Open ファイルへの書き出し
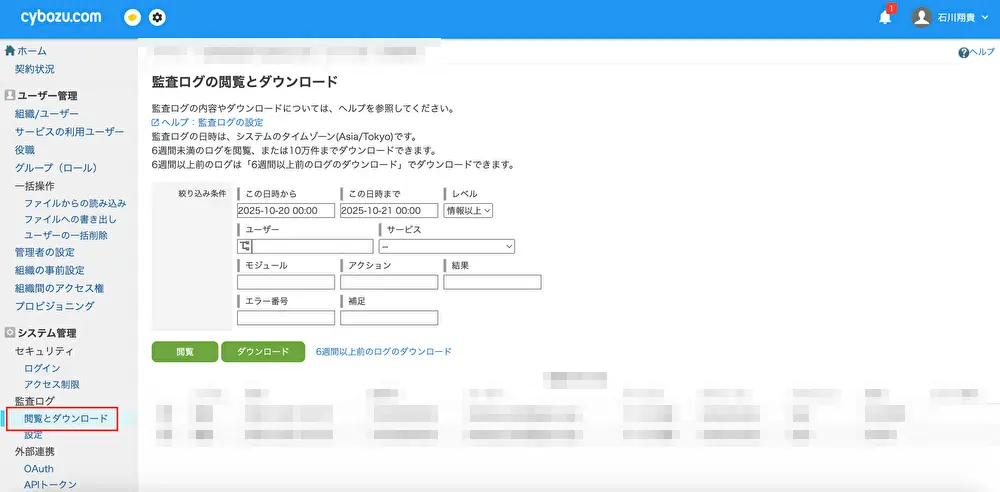This screenshot has width=1000, height=492. (70, 220)
